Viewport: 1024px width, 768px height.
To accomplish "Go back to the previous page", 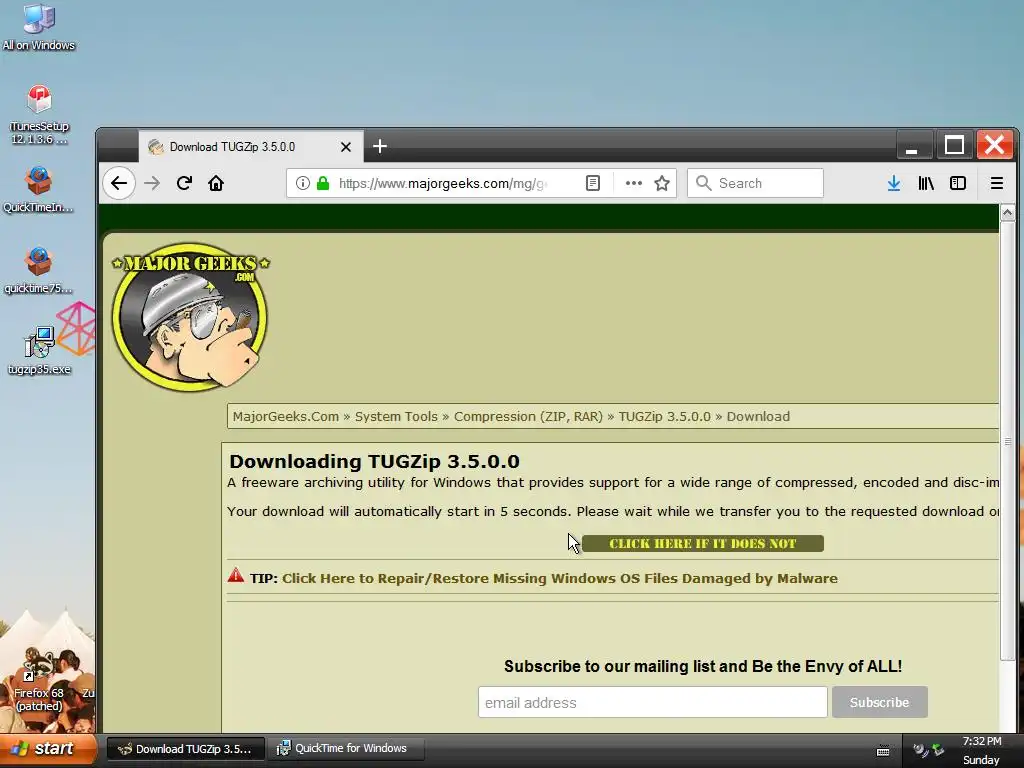I will pos(119,184).
